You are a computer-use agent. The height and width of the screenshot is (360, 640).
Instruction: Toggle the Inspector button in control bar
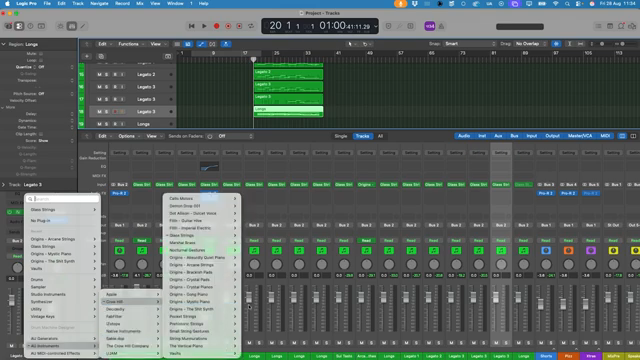[19, 26]
